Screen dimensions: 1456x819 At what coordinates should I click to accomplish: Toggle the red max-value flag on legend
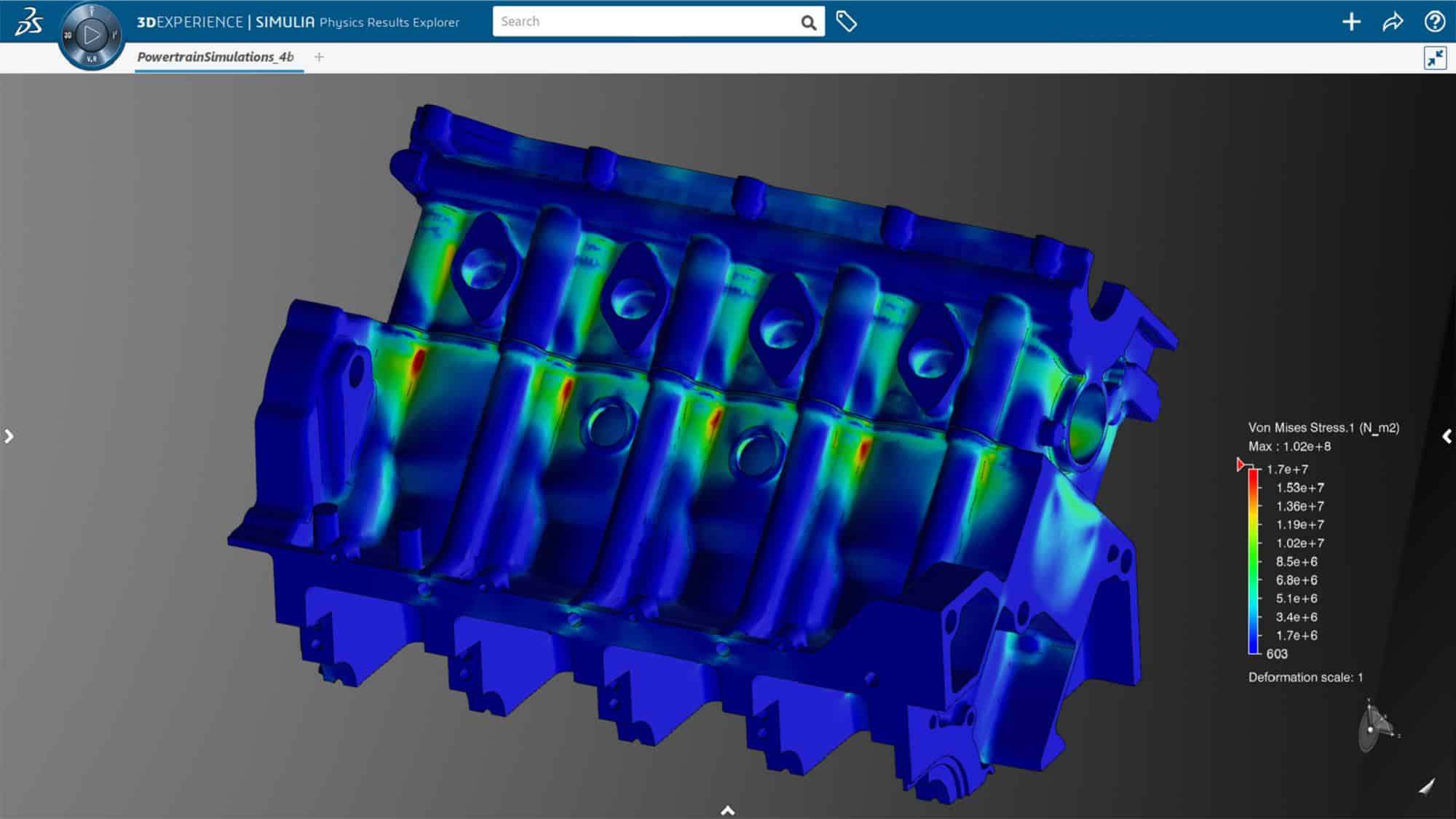1241,464
